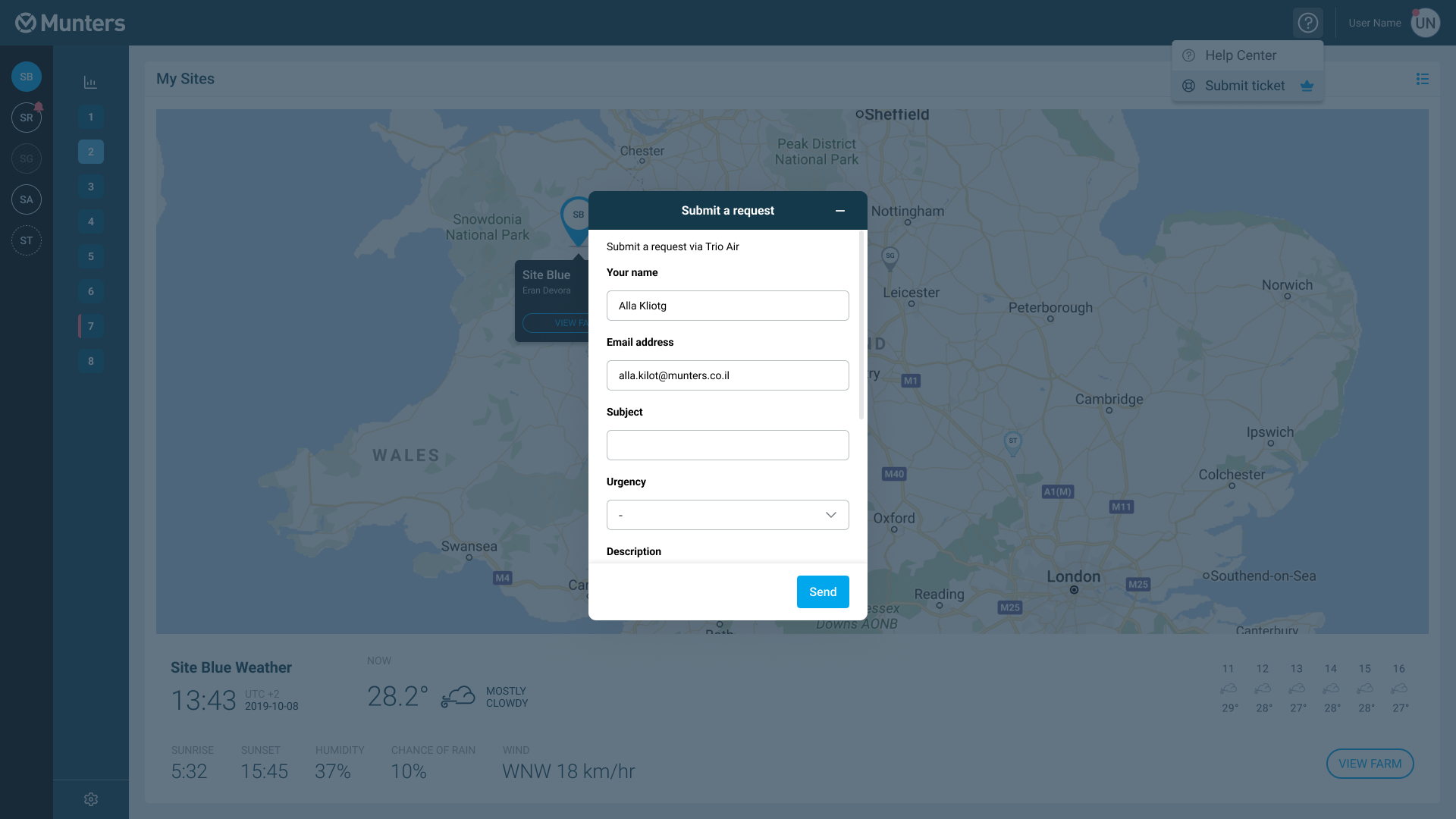The image size is (1456, 819).
Task: Click the help question mark icon
Action: click(x=1307, y=23)
